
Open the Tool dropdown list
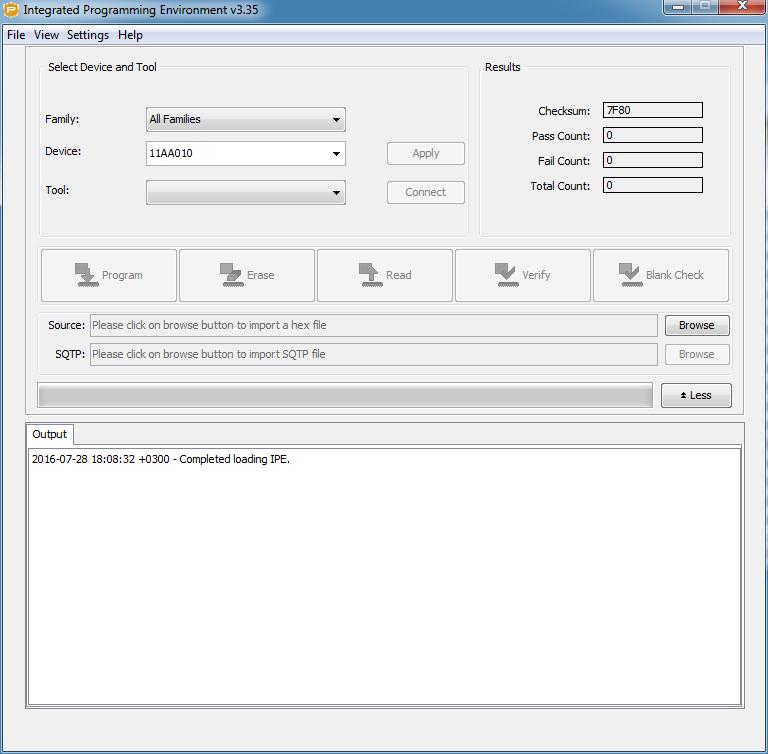pos(245,193)
